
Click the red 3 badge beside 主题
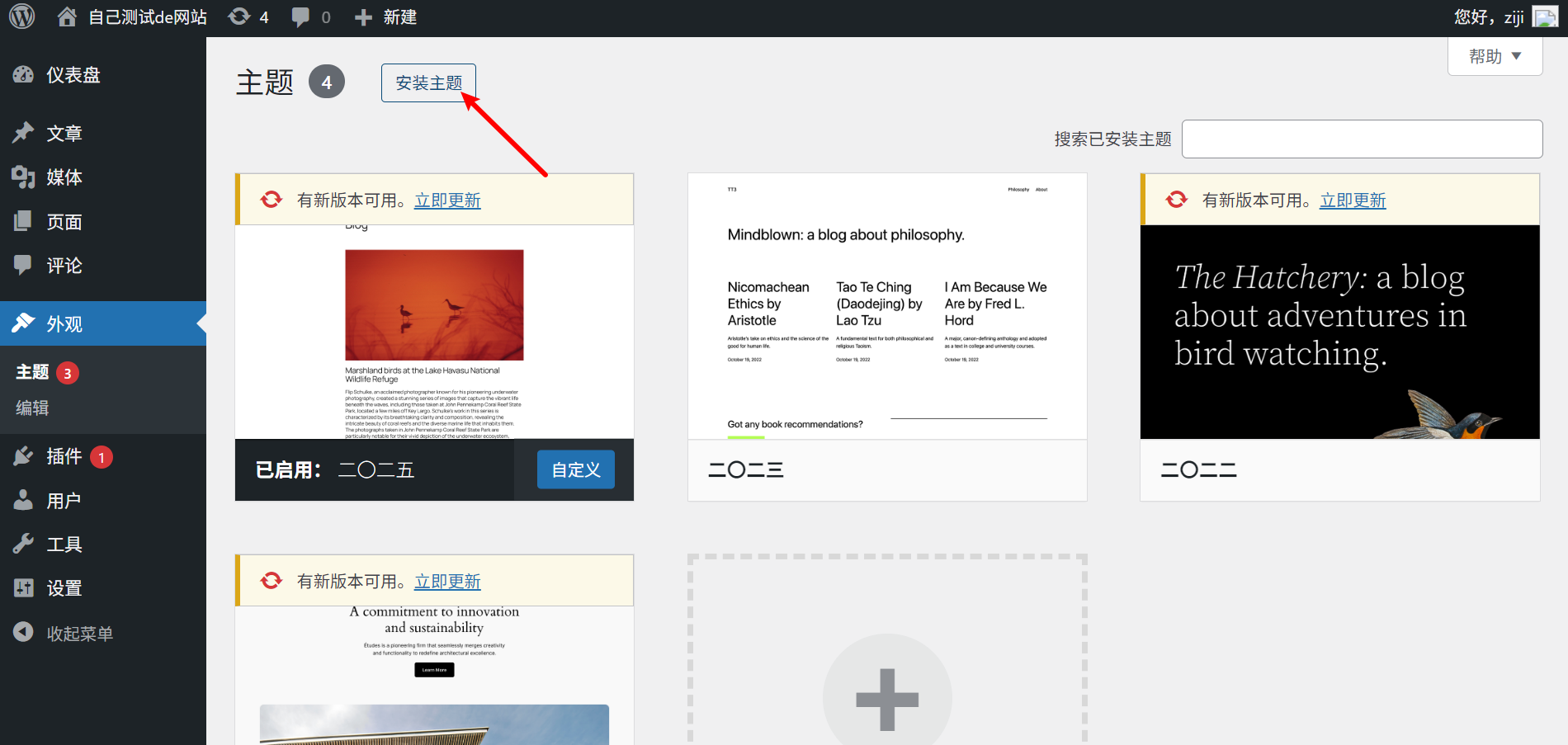click(68, 373)
